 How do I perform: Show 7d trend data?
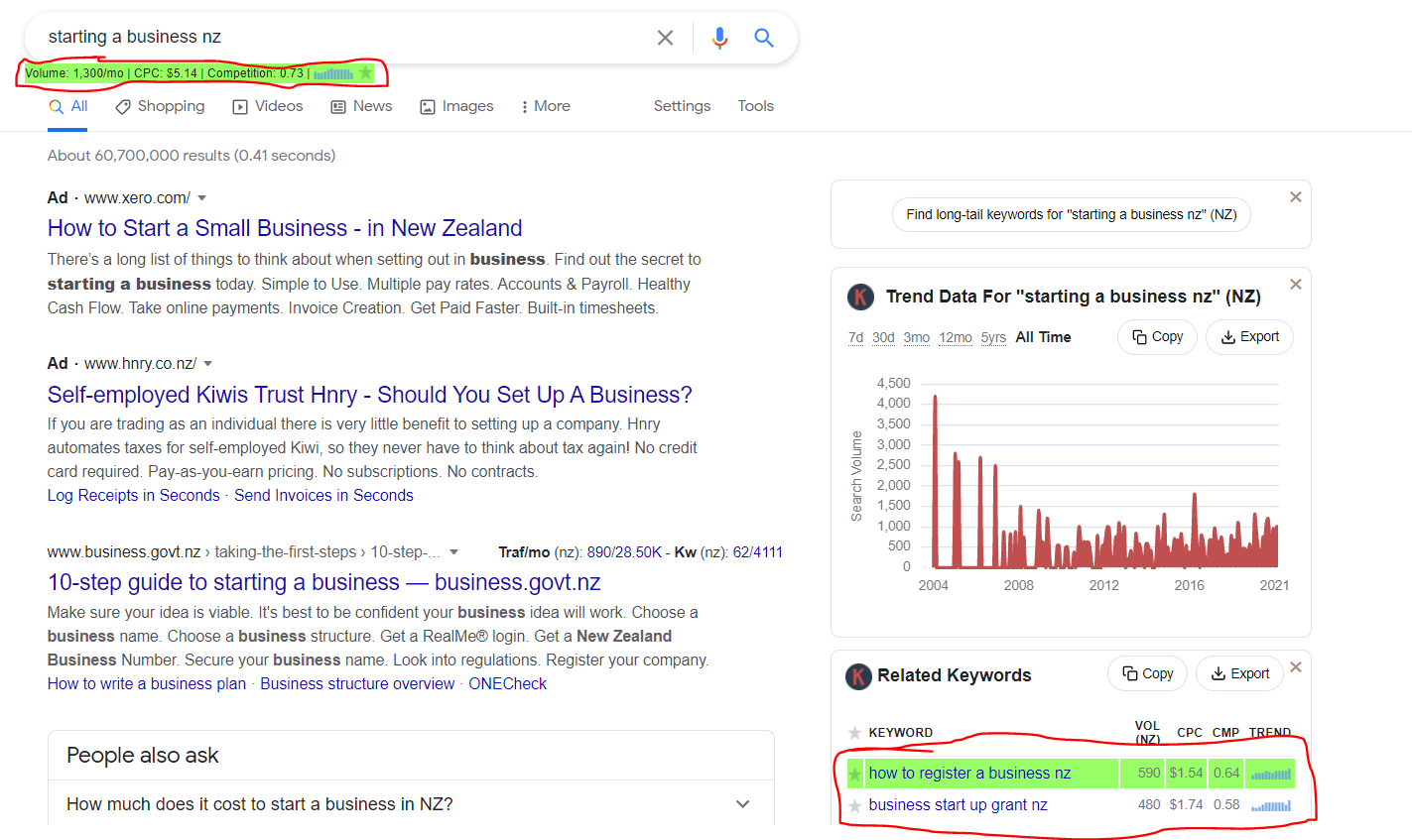(x=855, y=337)
